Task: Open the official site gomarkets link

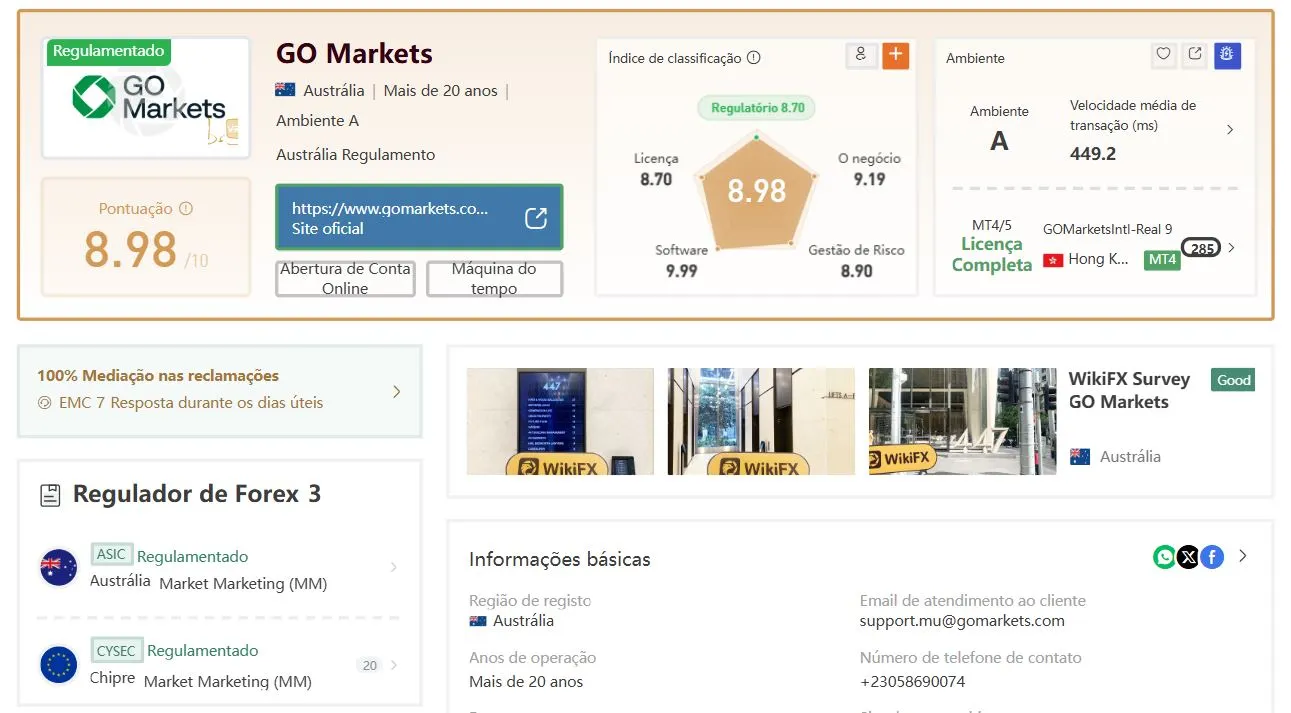Action: pos(419,218)
